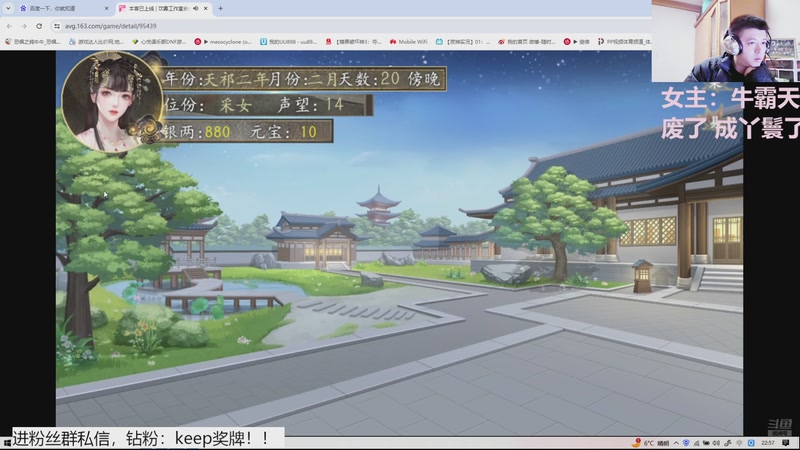Go back to previous page
Viewport: 800px width, 450px height.
9,26
